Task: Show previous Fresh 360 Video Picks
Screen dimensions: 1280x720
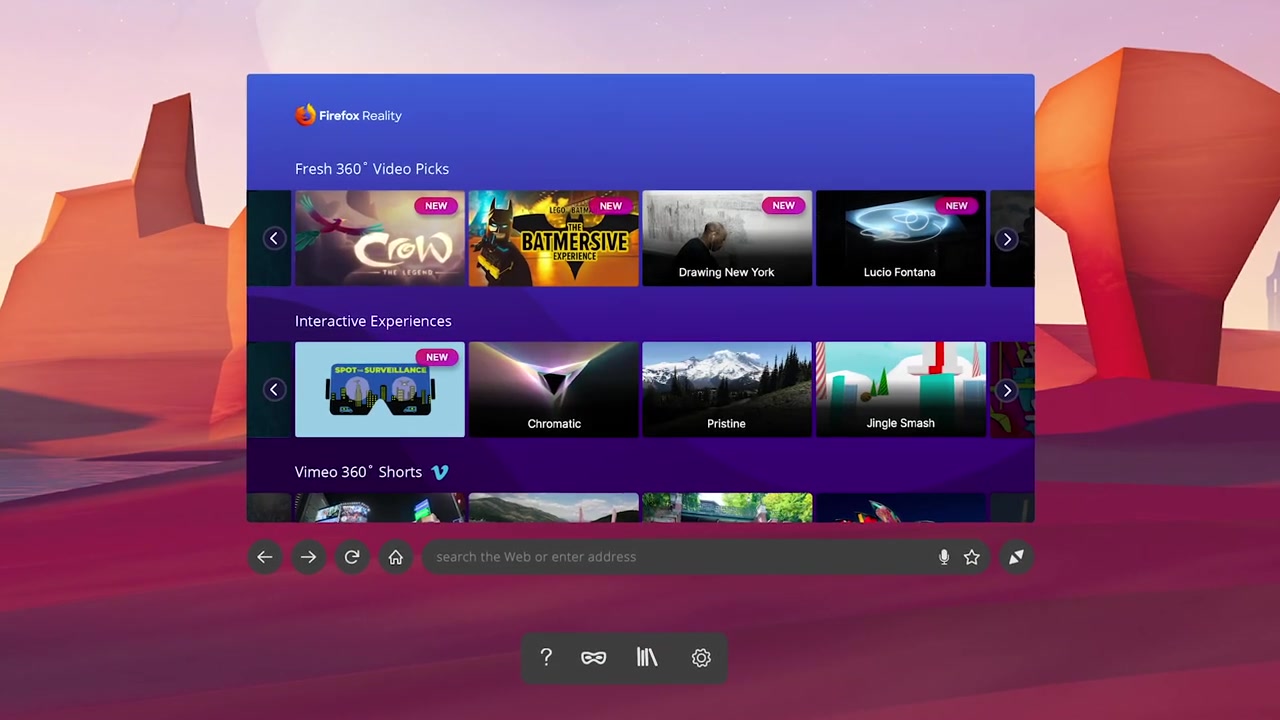Action: [x=274, y=238]
